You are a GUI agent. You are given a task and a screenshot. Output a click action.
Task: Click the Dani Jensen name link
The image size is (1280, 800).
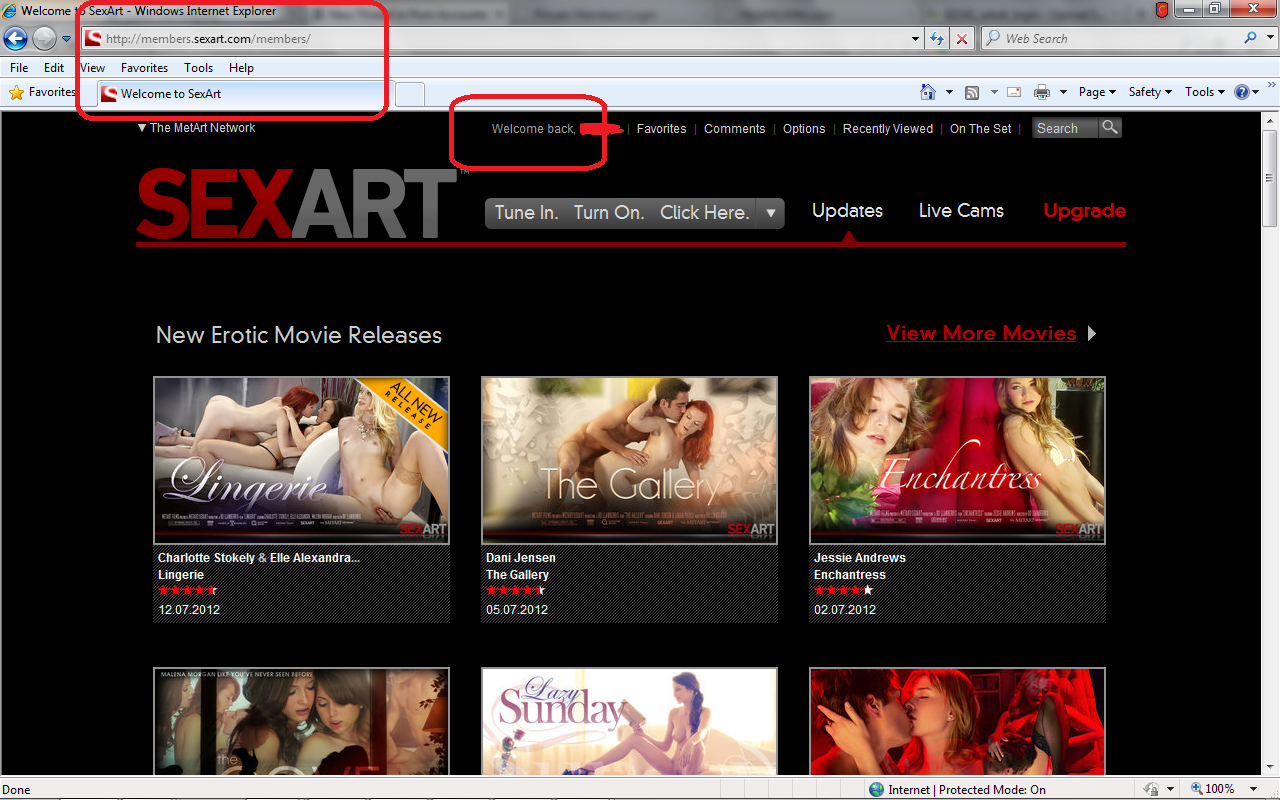[x=521, y=558]
